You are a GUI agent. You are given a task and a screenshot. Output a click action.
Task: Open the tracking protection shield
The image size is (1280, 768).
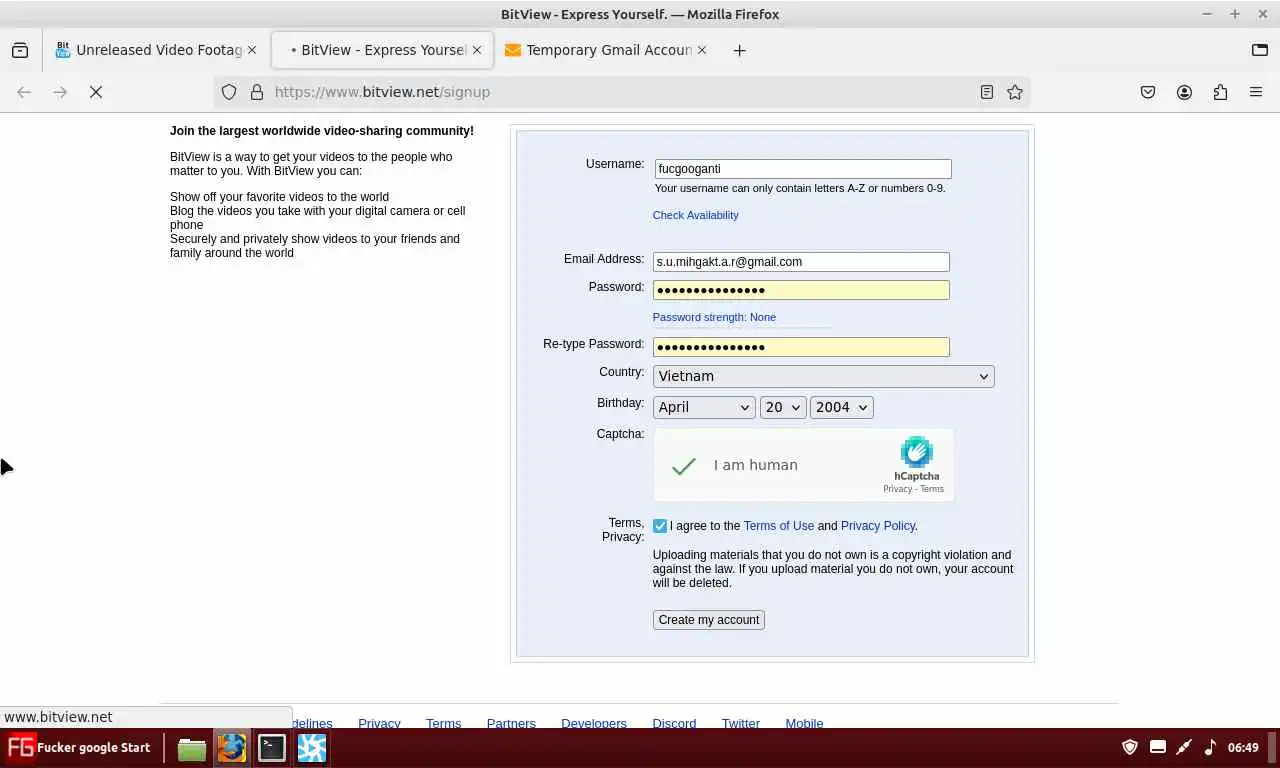229,92
